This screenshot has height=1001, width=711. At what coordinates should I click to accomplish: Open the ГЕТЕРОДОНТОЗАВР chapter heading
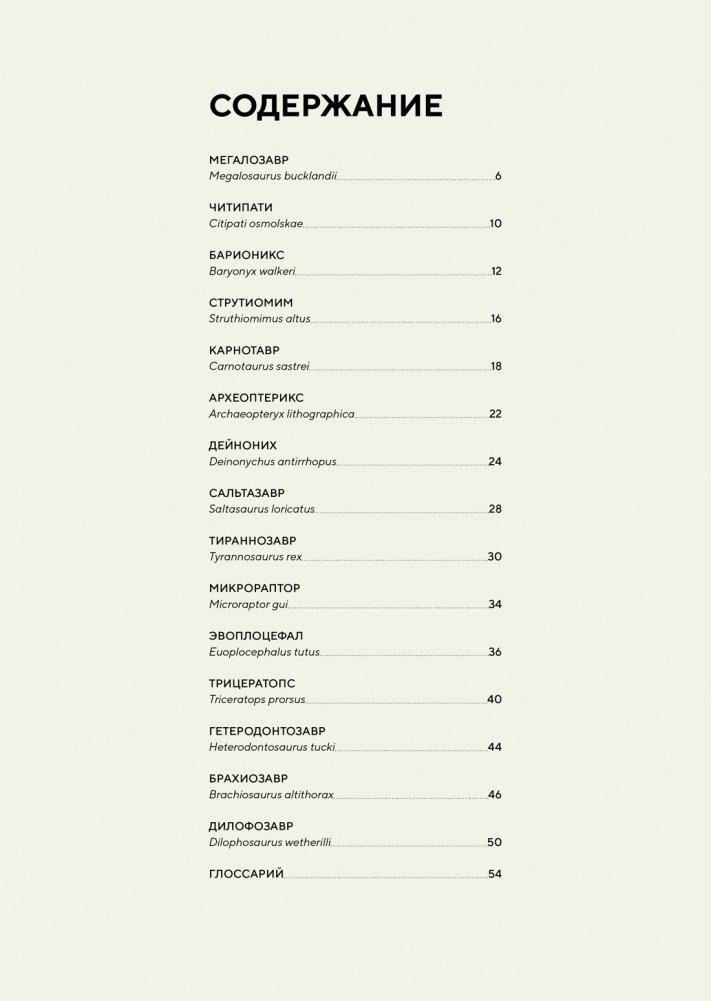click(267, 731)
